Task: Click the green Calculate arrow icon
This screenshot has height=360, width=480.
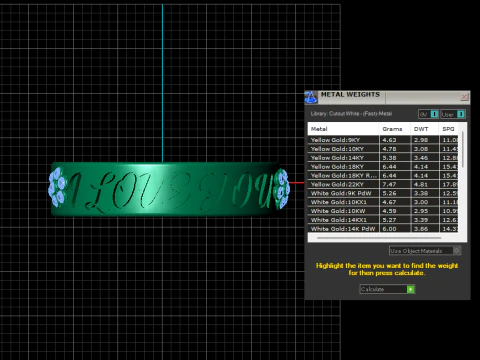Action: (x=411, y=289)
